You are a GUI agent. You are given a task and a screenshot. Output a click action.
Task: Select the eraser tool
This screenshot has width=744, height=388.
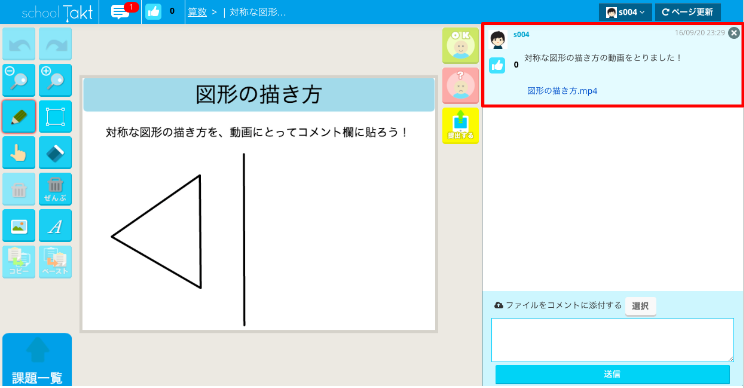tap(55, 153)
